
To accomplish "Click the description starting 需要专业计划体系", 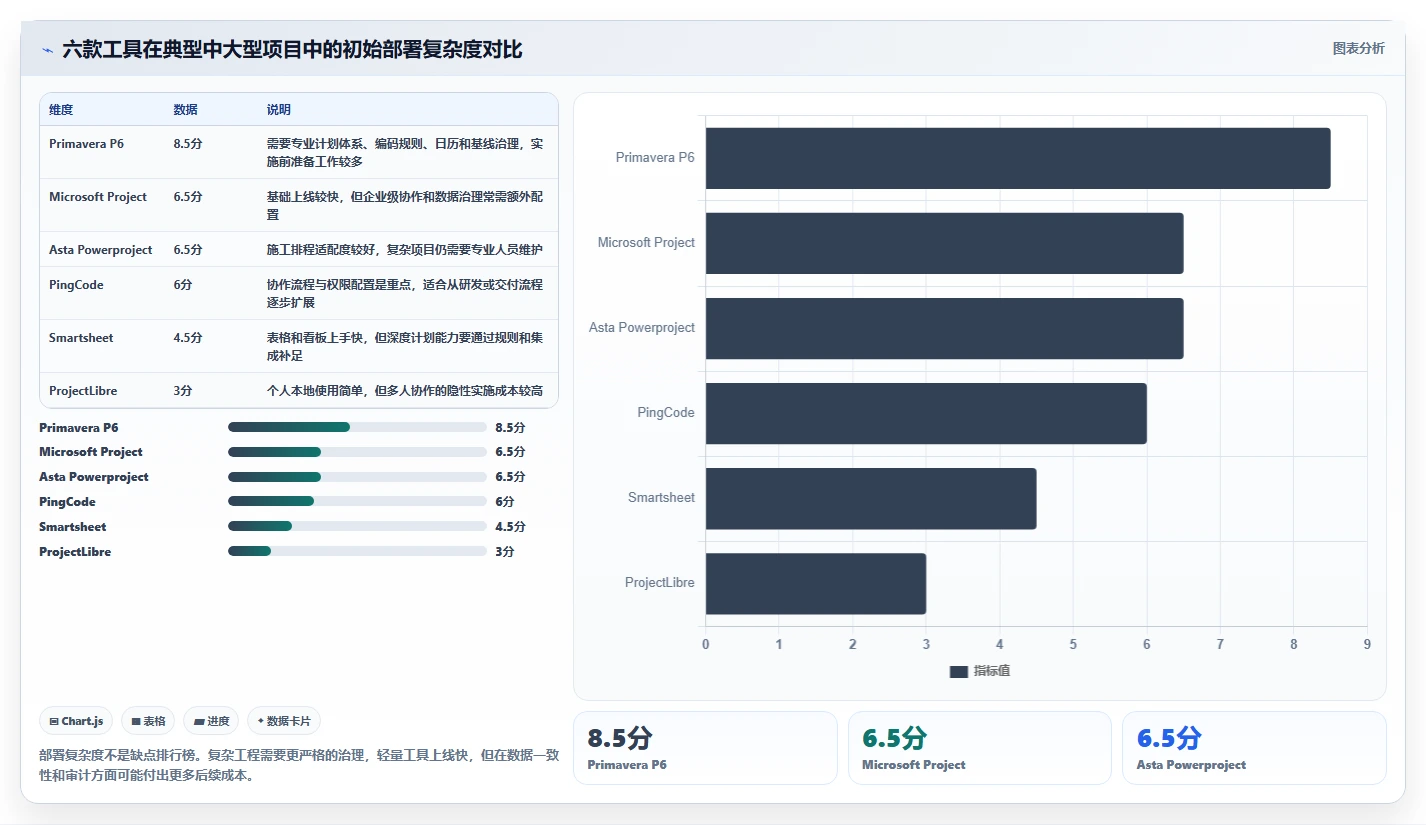I will point(405,152).
